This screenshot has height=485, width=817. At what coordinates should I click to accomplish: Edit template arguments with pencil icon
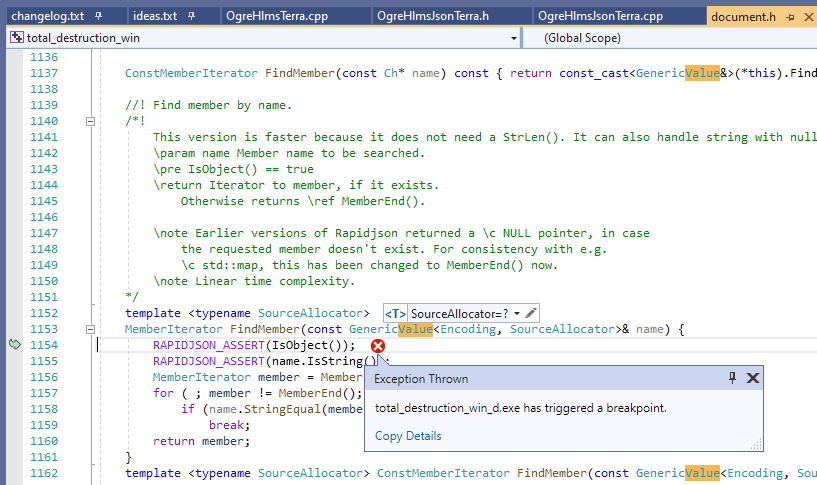[530, 313]
